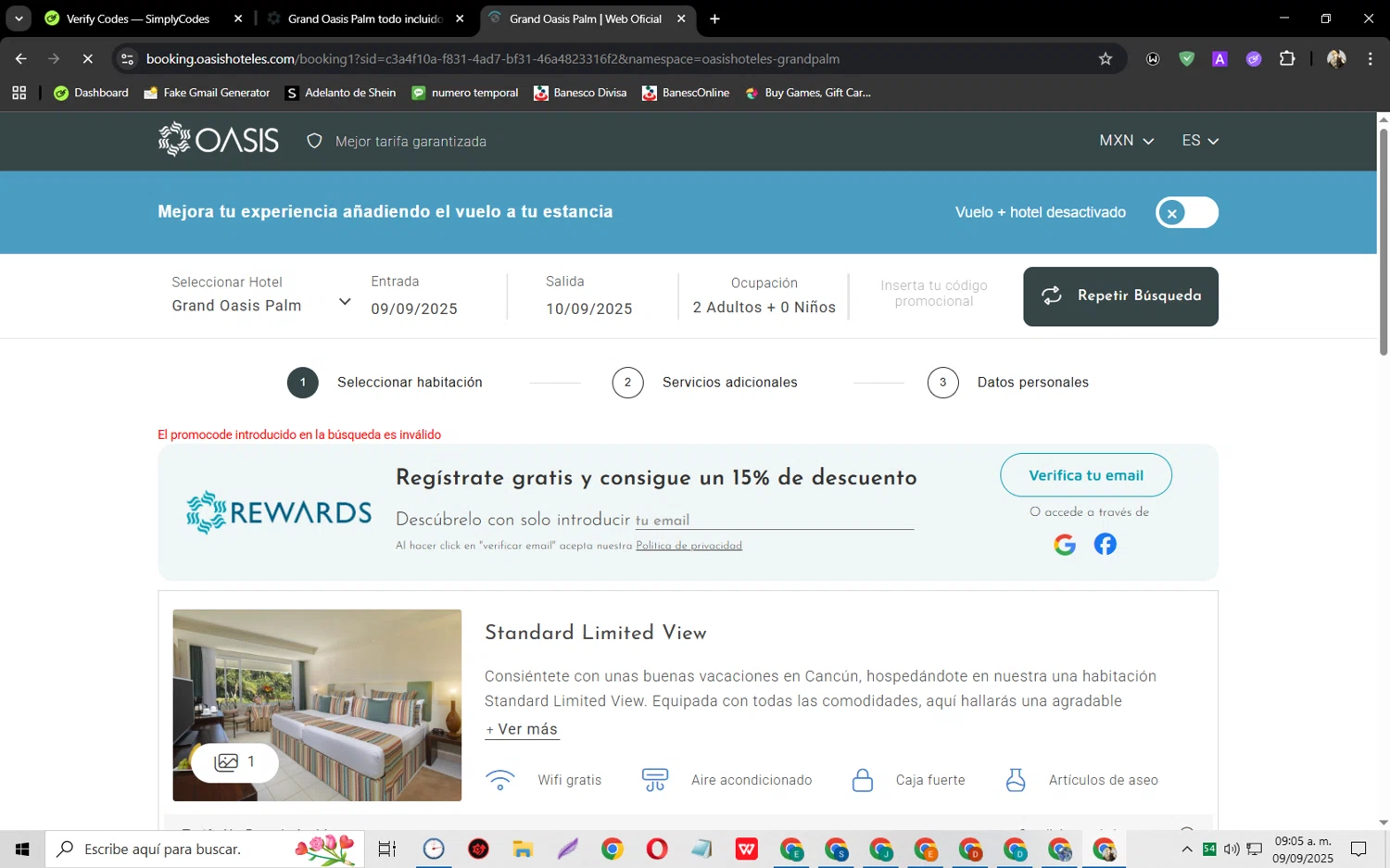Open the Standard Limited View room photo

tap(317, 705)
